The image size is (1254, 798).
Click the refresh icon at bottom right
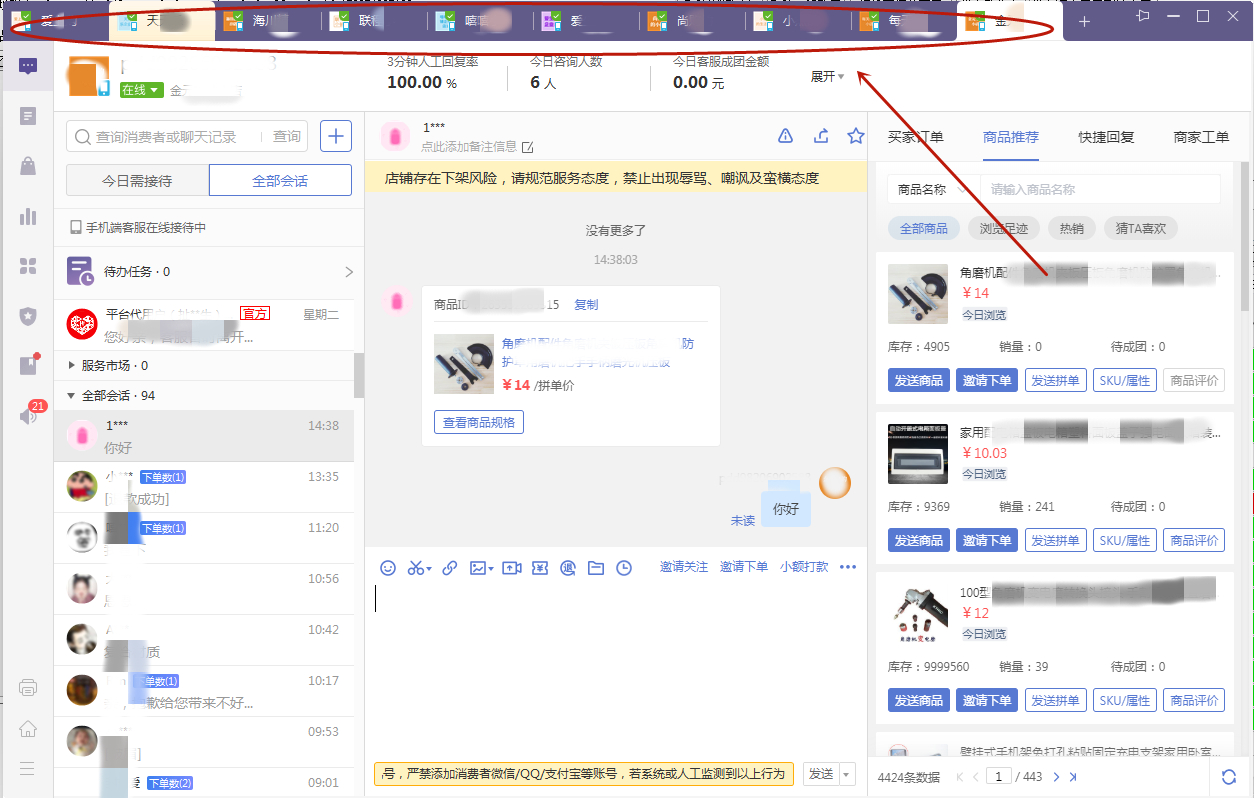(1229, 776)
